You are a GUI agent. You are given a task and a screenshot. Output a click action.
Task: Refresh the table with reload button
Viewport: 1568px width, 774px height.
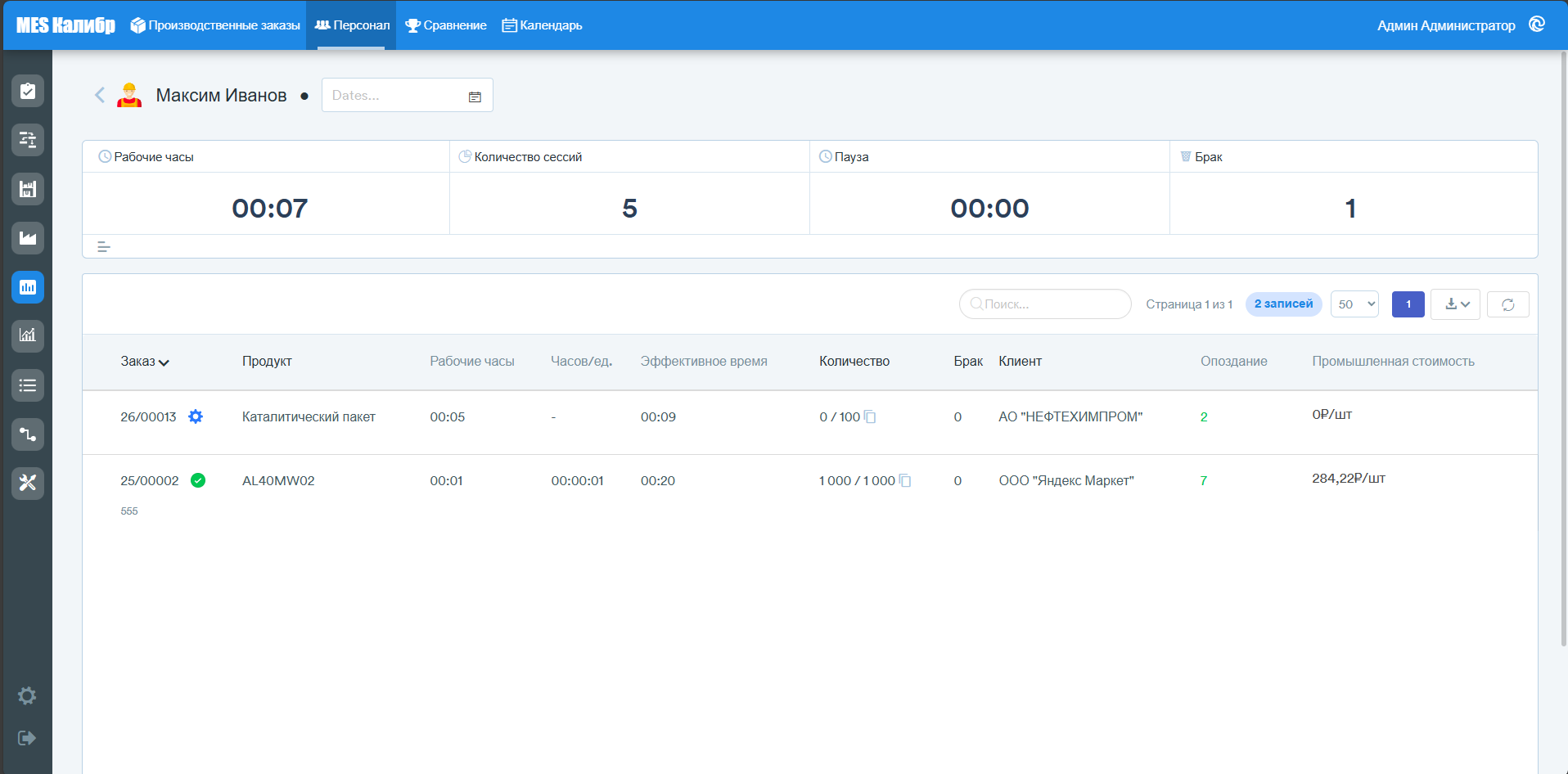click(x=1508, y=304)
